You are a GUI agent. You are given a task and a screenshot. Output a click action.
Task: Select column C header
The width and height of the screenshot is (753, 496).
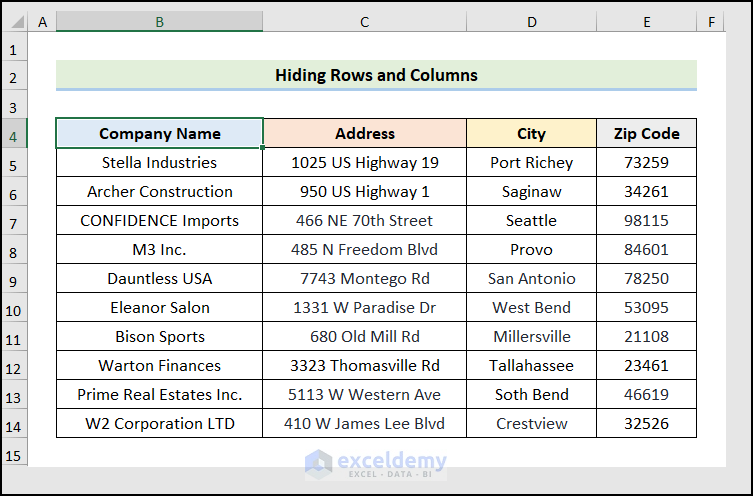[365, 22]
